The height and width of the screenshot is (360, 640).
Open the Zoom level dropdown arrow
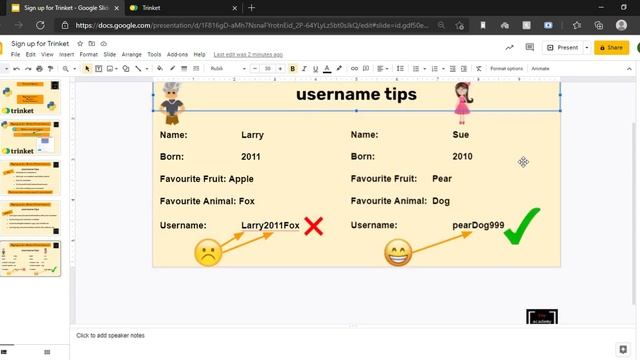coord(74,69)
